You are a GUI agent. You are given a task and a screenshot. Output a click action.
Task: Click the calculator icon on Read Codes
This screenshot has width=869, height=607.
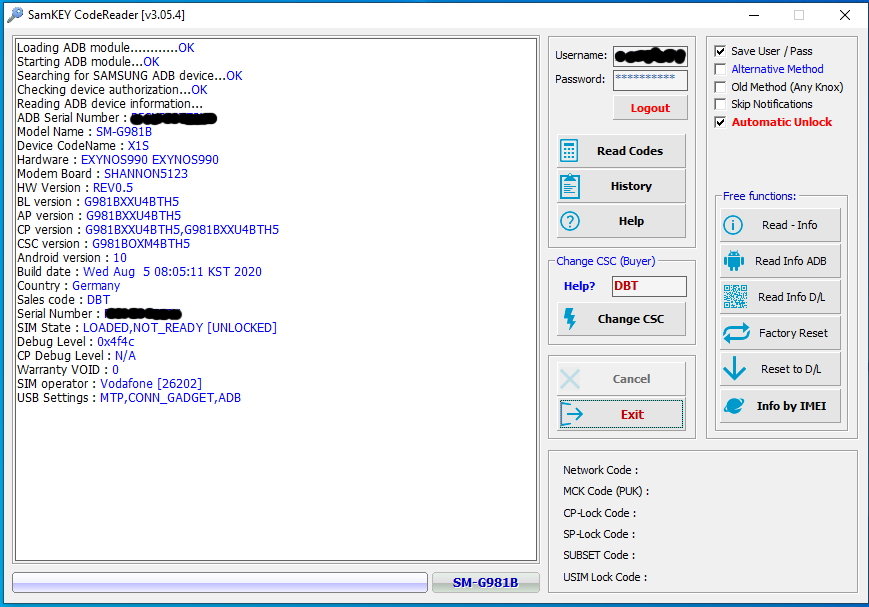pyautogui.click(x=569, y=151)
